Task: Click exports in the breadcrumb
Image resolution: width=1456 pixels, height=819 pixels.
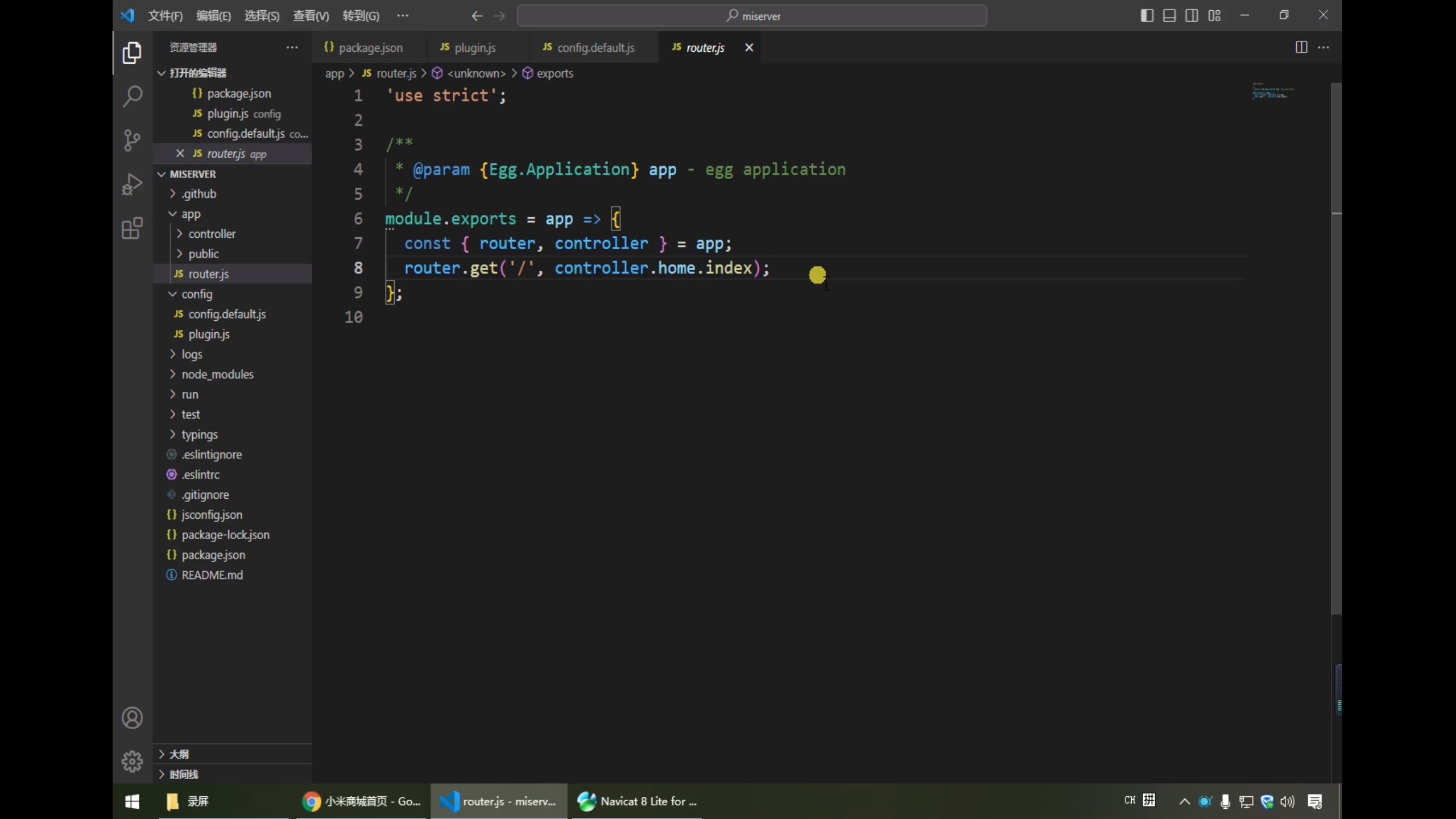Action: pos(555,73)
